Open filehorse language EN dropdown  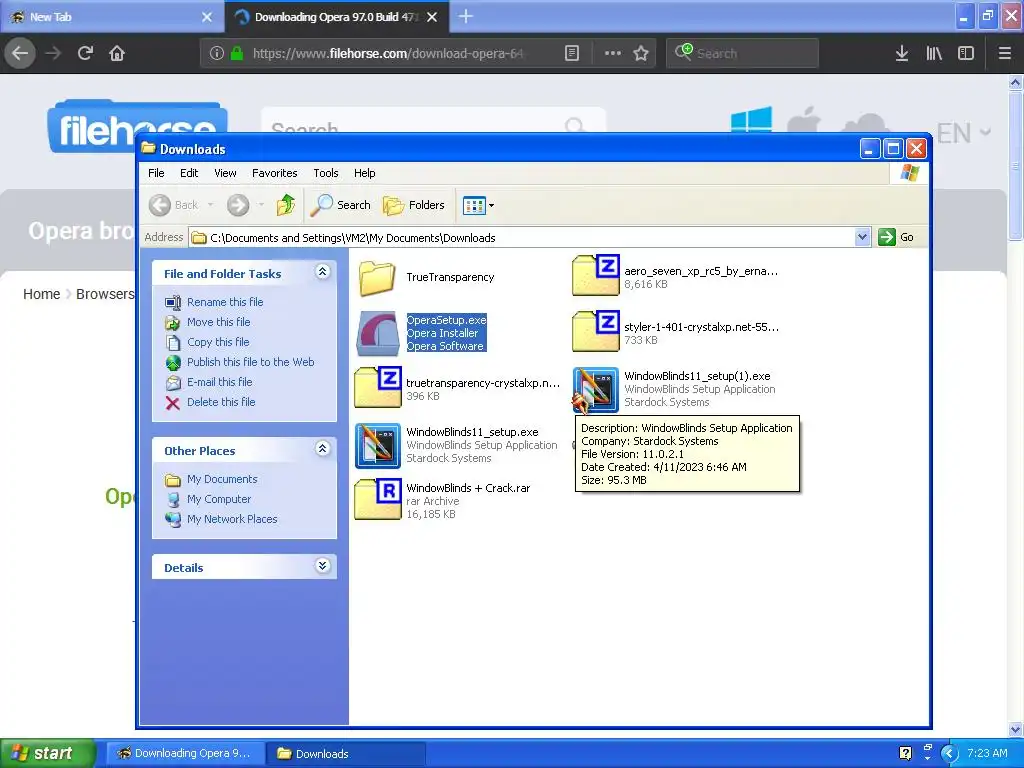coord(964,133)
